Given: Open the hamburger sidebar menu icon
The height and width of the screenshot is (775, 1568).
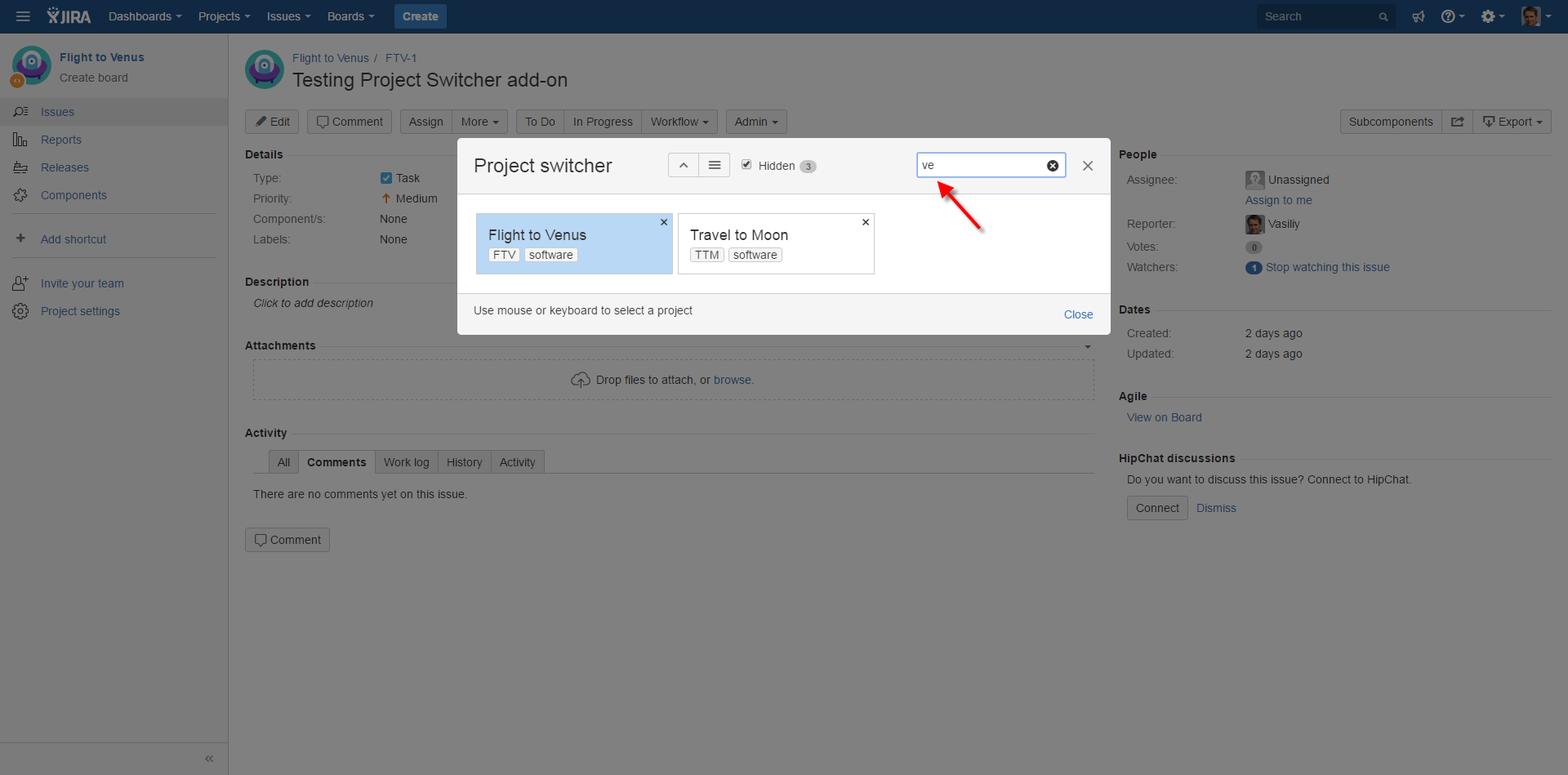Looking at the screenshot, I should click(23, 16).
